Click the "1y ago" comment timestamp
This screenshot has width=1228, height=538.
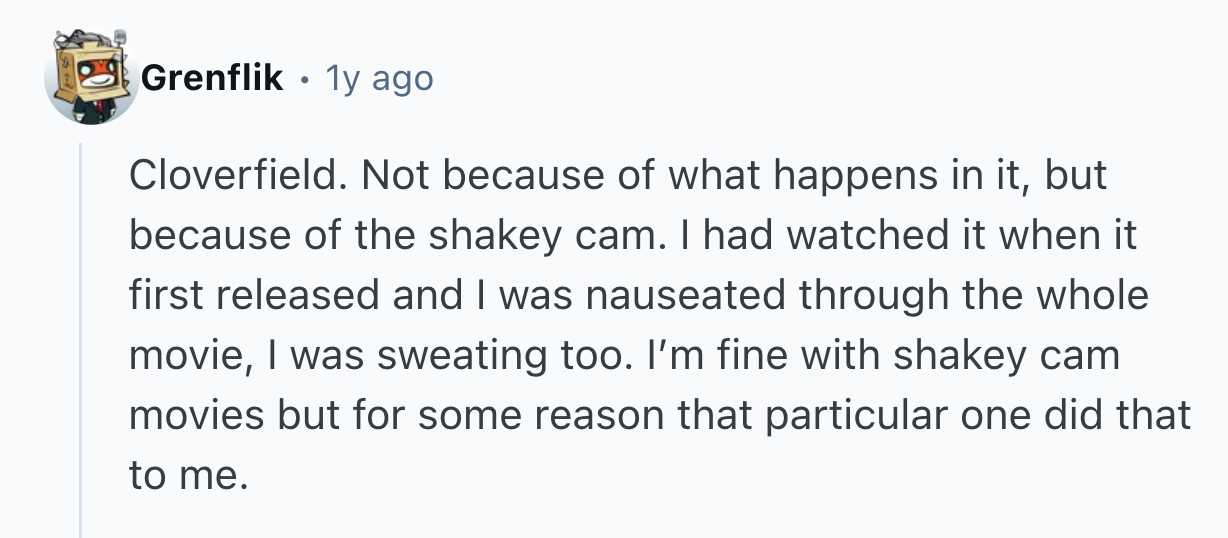pyautogui.click(x=380, y=78)
